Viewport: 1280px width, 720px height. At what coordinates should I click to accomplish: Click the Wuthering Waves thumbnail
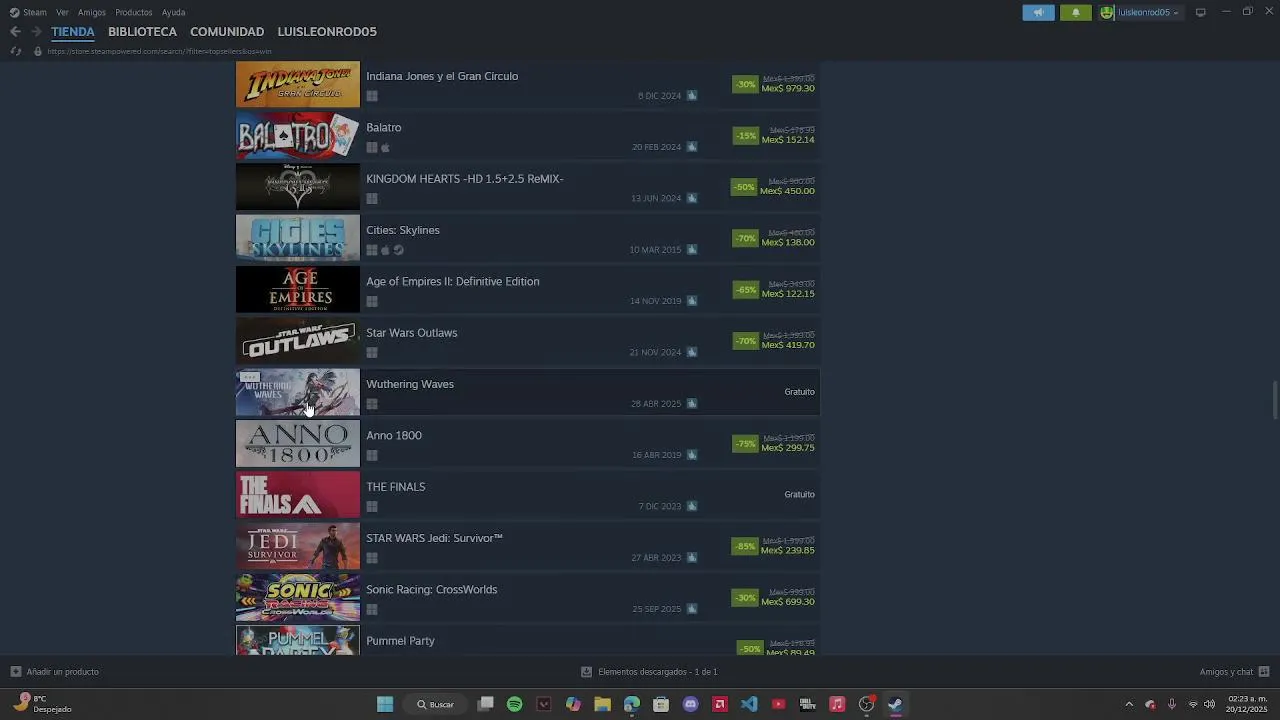[298, 392]
